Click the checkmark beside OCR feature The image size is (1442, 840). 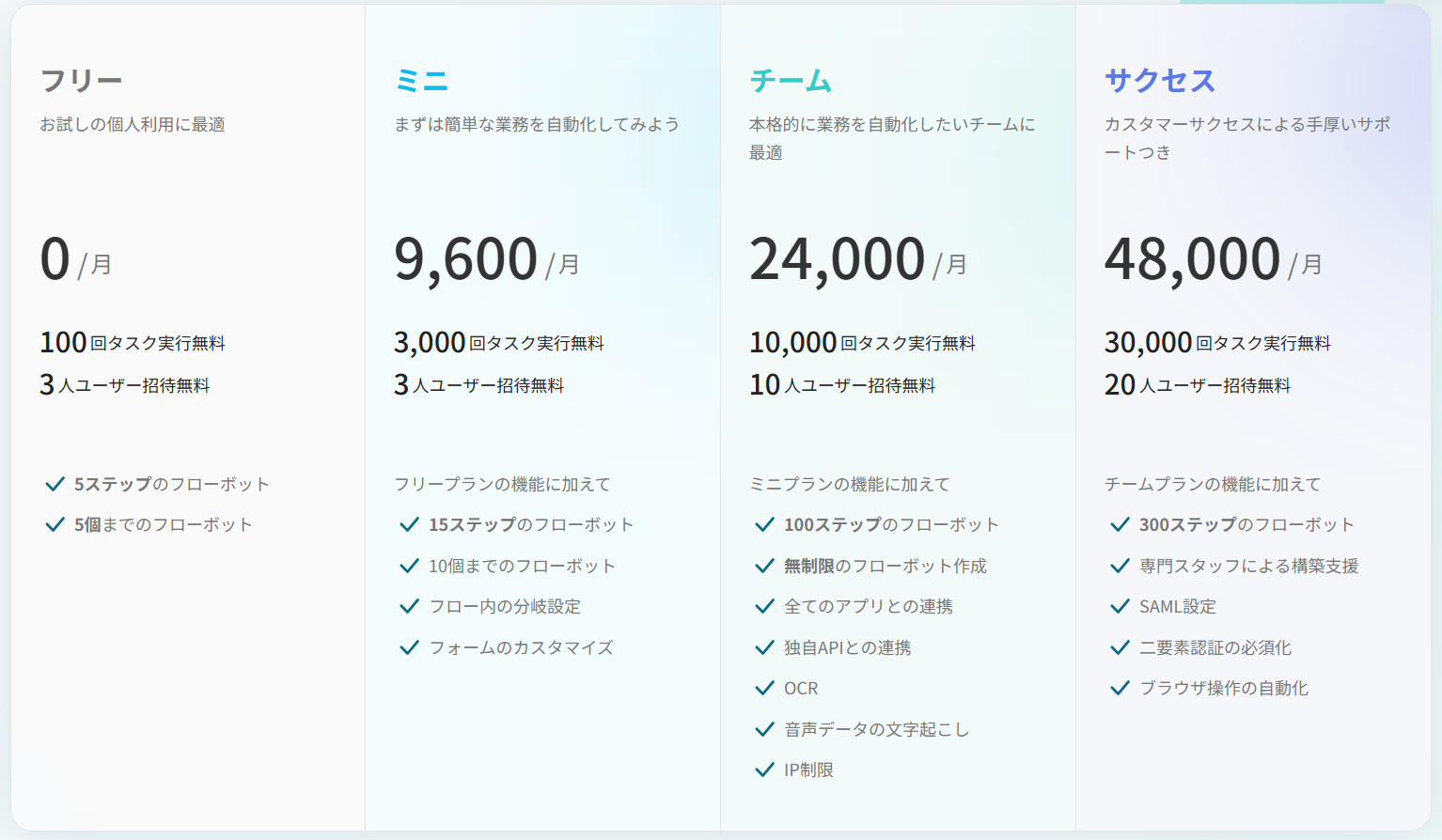tap(764, 688)
